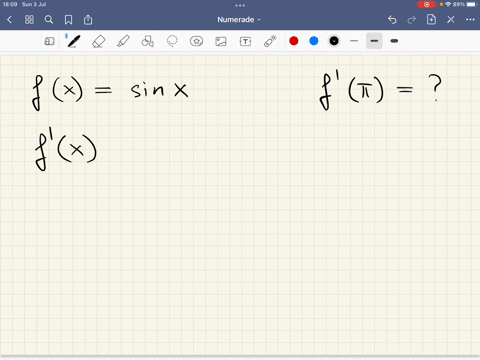Choose the black pen color
Screen dimensions: 480x360
pyautogui.click(x=334, y=41)
